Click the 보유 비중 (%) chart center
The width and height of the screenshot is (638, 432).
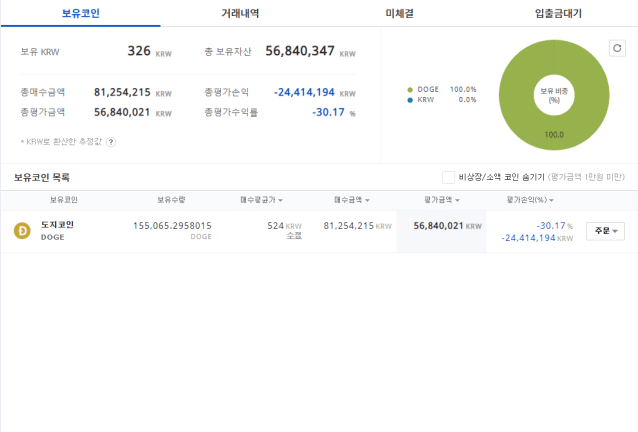[554, 95]
